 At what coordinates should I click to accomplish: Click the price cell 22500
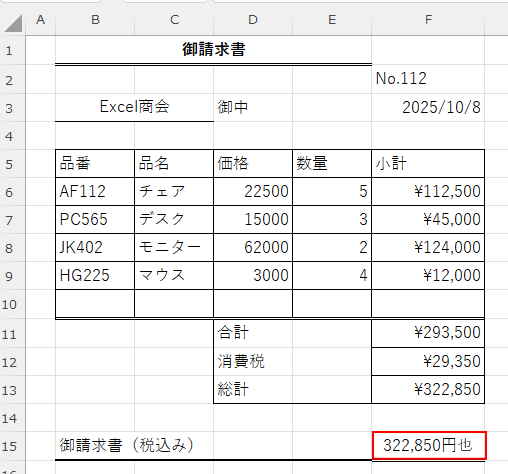point(253,192)
